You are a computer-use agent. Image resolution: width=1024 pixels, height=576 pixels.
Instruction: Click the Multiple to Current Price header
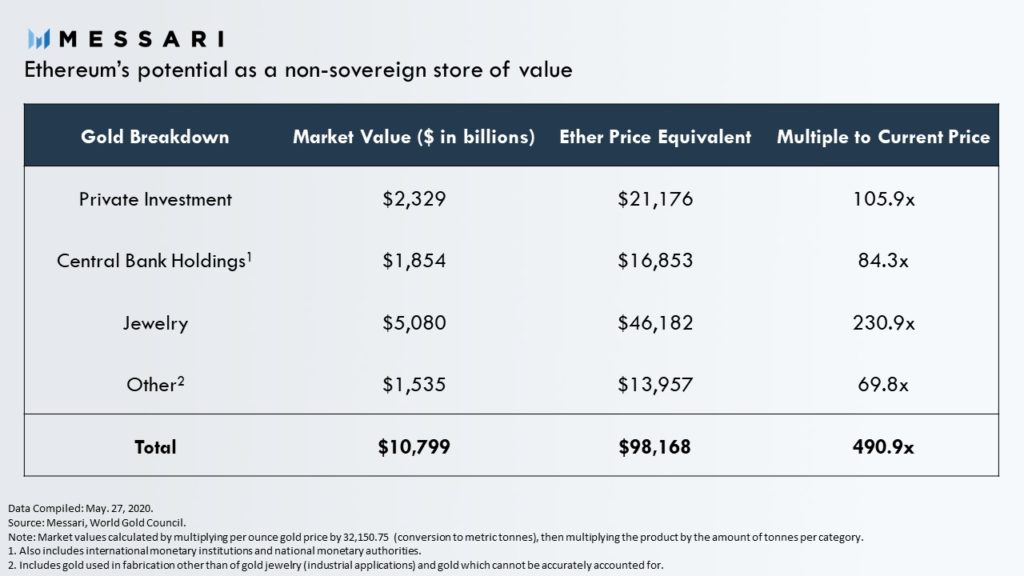tap(883, 136)
